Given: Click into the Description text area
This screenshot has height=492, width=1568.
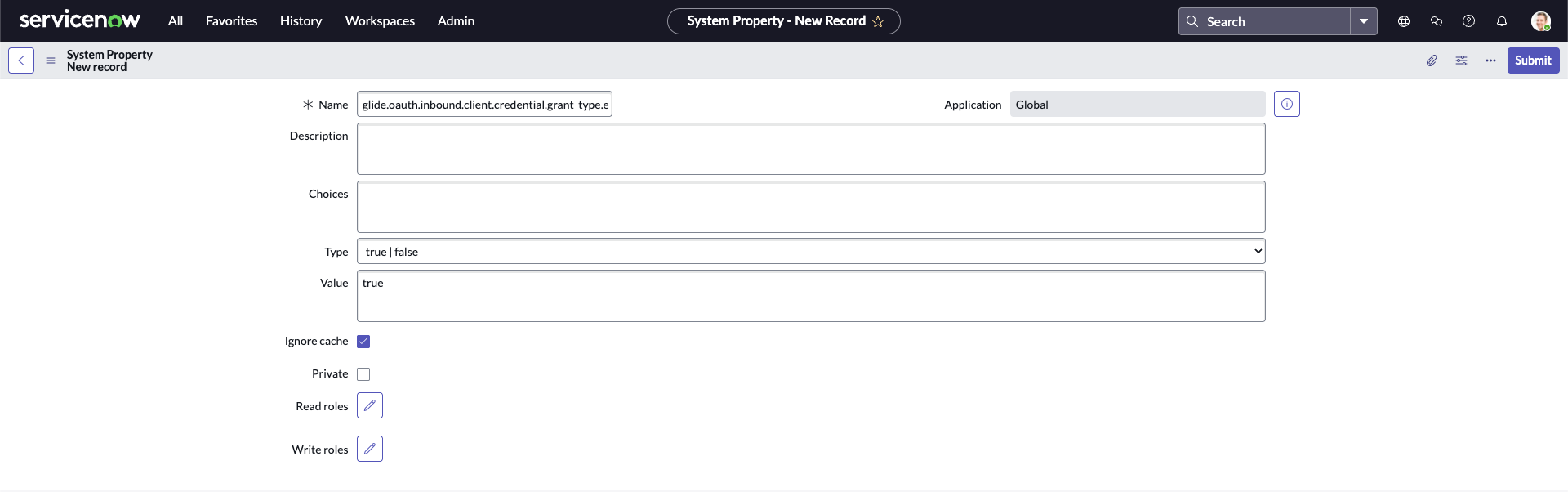Looking at the screenshot, I should tap(811, 149).
